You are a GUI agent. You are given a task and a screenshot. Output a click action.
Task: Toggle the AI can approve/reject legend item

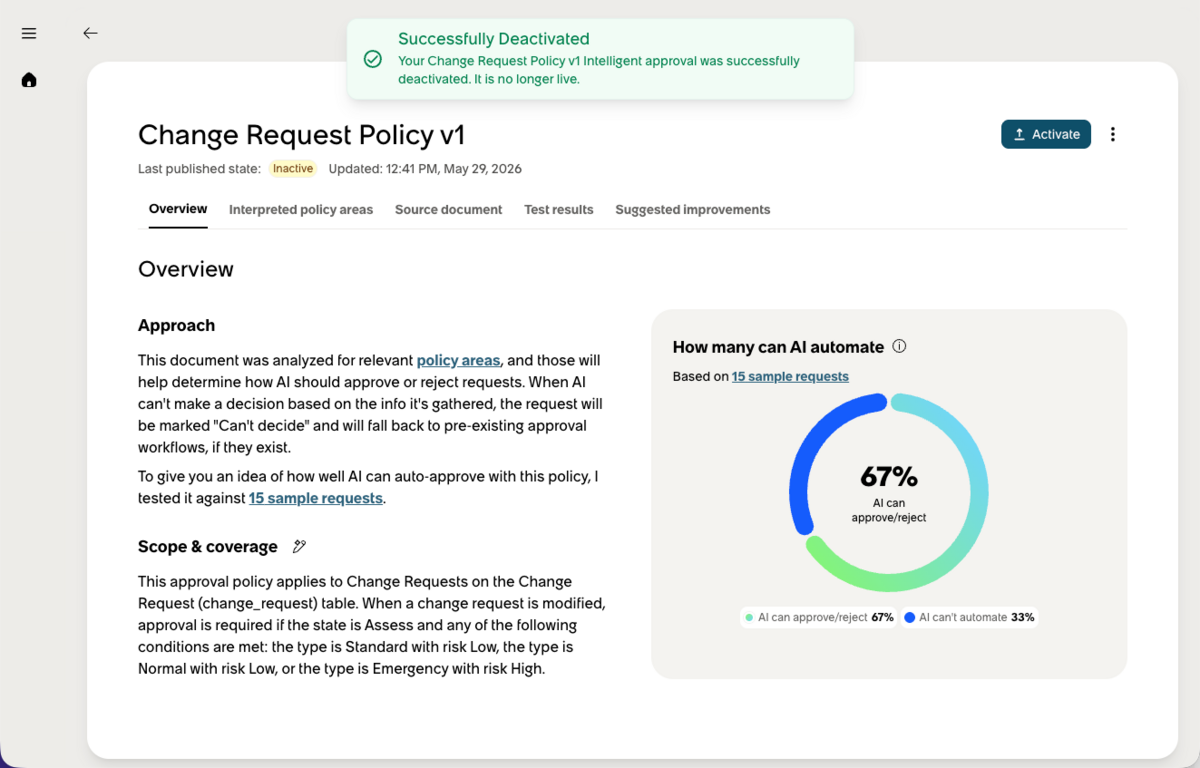[x=819, y=618]
